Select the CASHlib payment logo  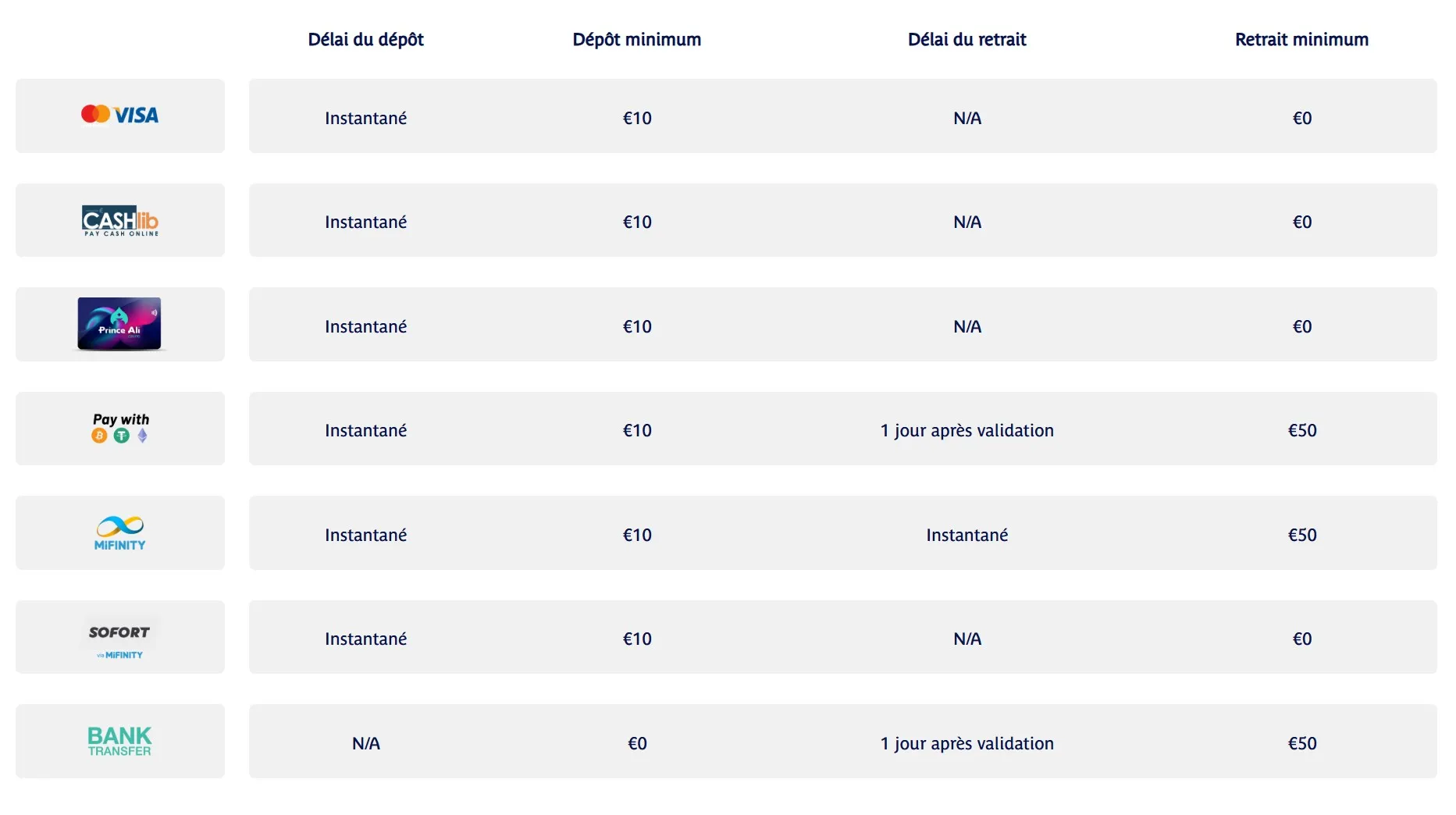pyautogui.click(x=119, y=221)
